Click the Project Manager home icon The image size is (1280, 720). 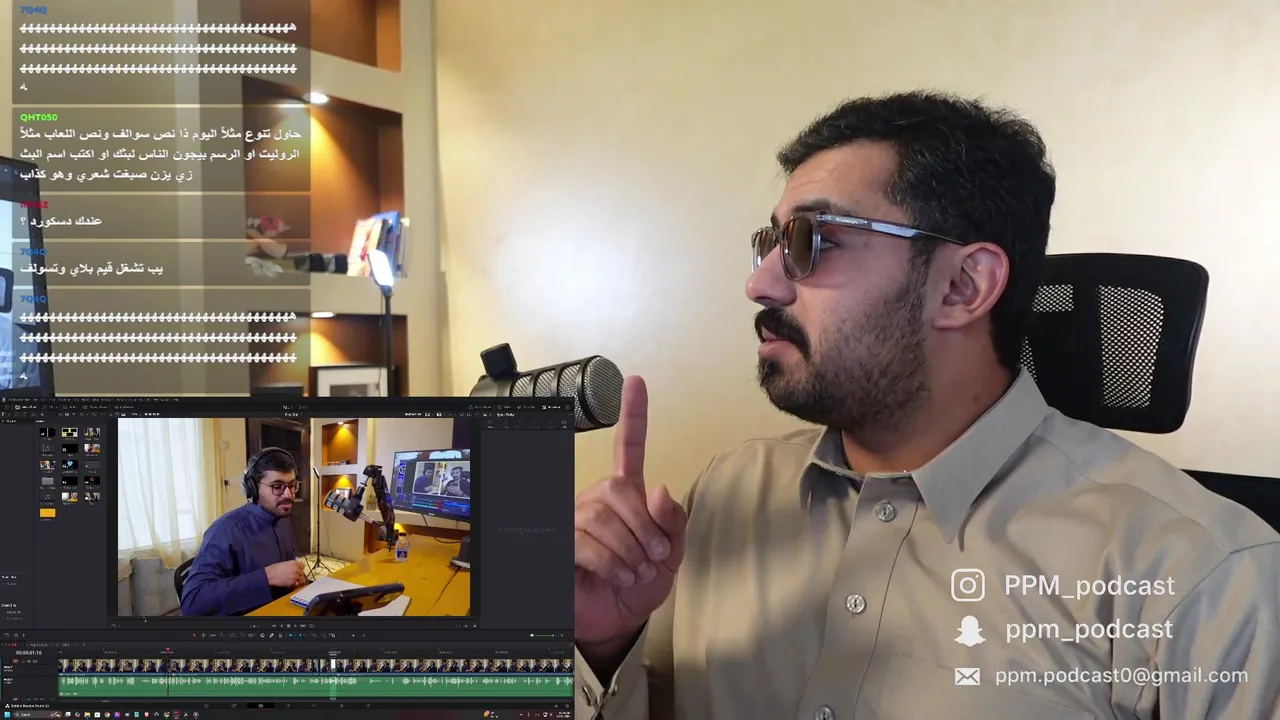click(556, 706)
